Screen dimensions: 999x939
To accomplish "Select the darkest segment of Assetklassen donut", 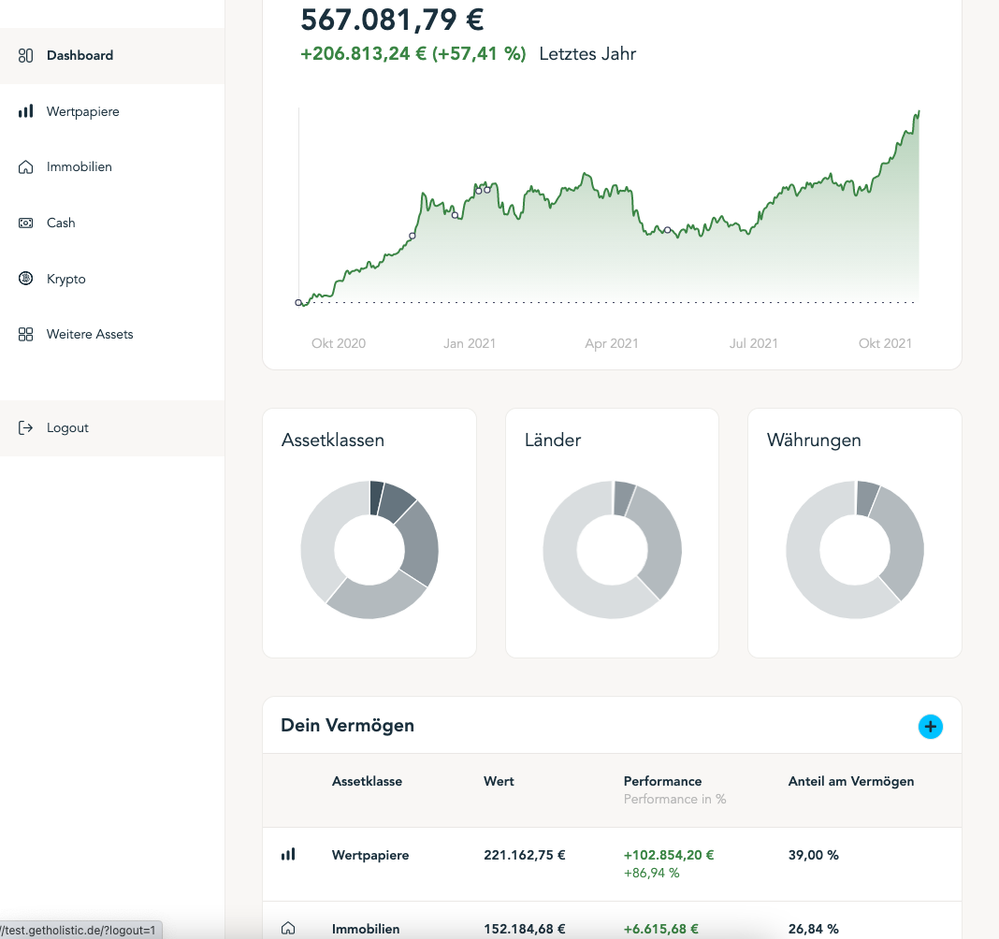I will point(376,497).
